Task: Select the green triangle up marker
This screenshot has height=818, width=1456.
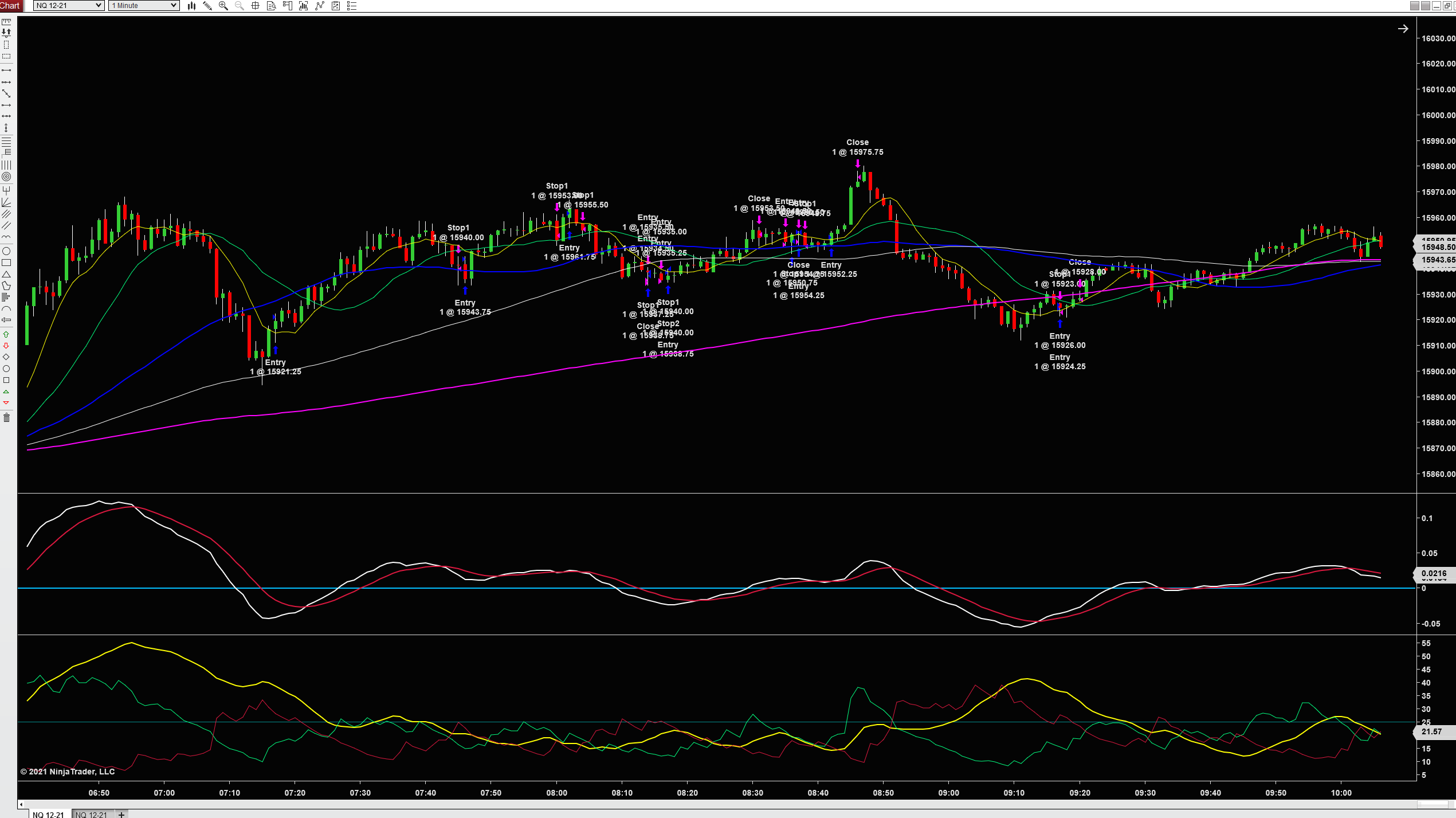Action: point(6,392)
